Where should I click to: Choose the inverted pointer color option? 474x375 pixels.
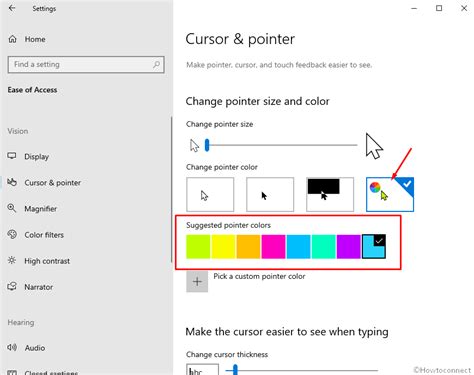(x=330, y=195)
